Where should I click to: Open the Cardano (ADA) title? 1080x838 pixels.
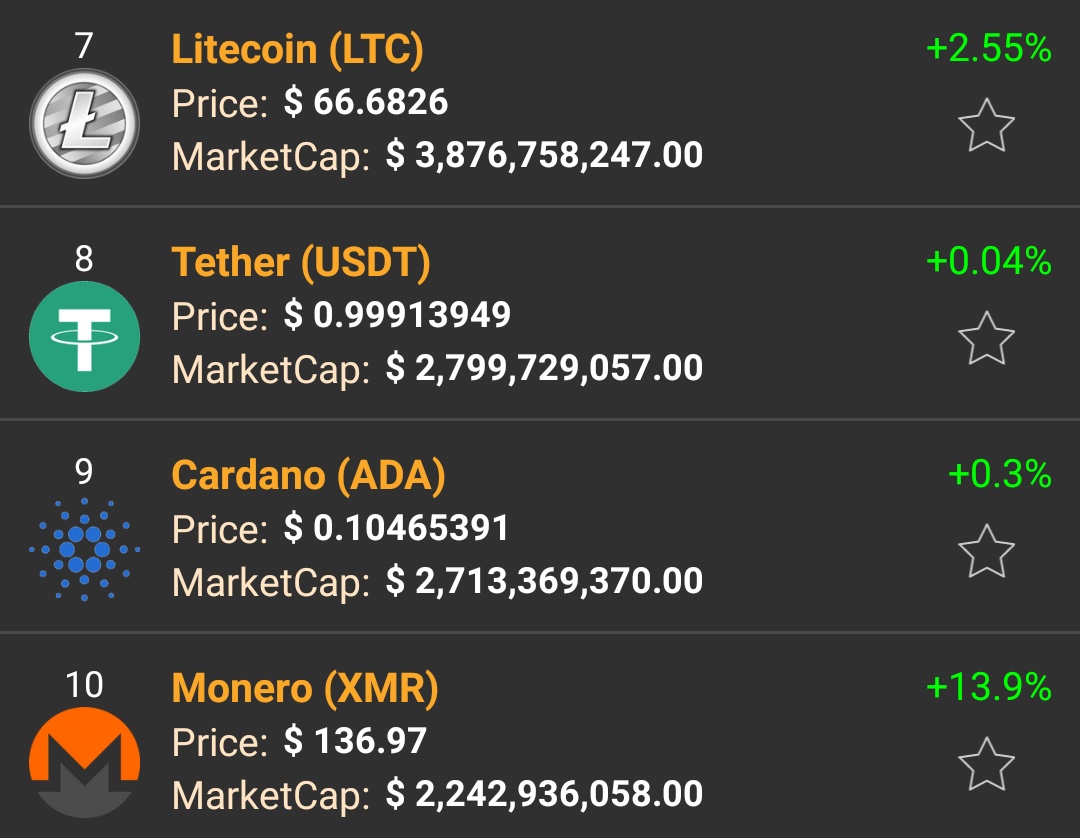[308, 475]
